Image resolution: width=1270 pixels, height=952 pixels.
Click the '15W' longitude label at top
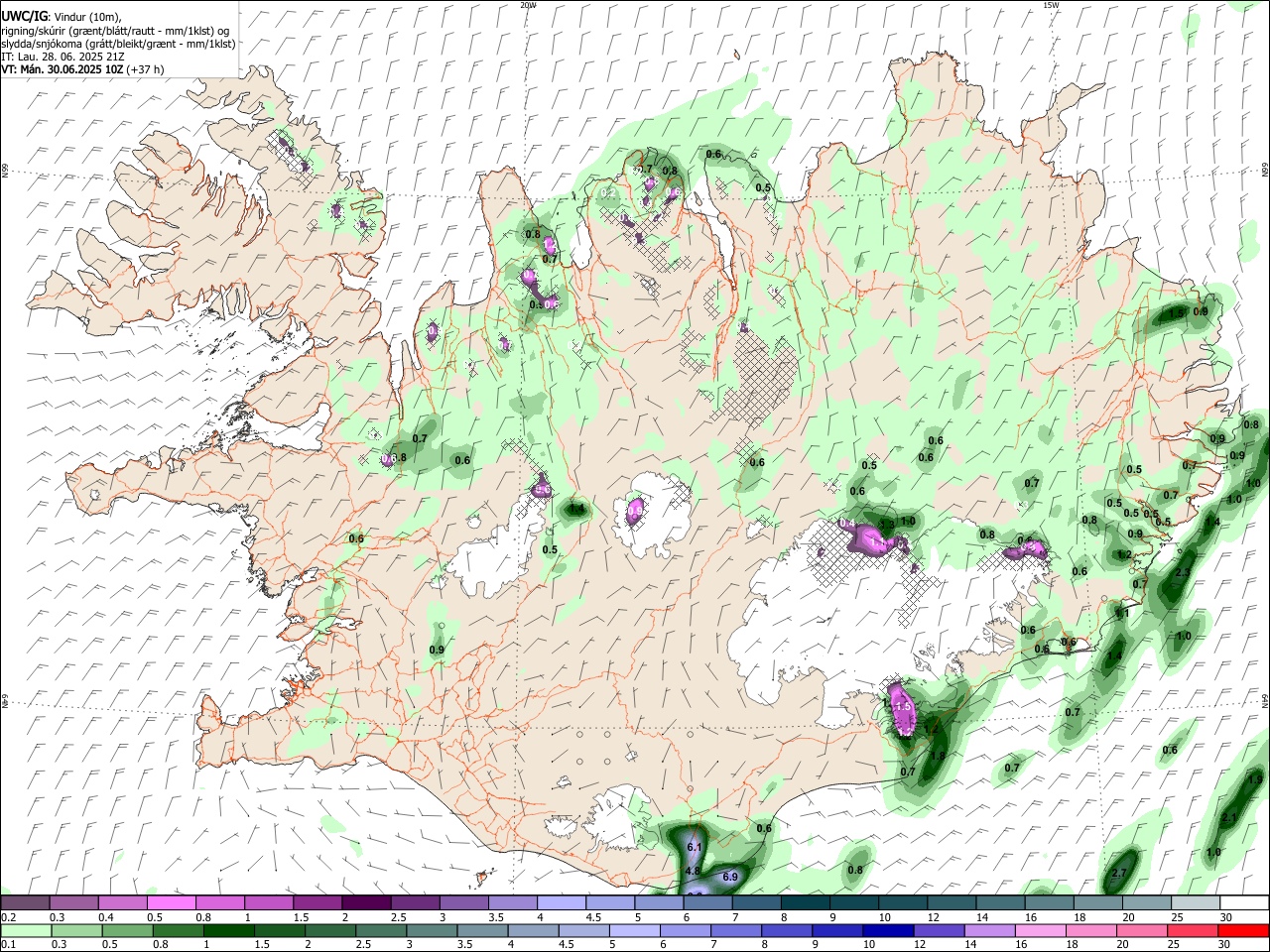click(1051, 5)
